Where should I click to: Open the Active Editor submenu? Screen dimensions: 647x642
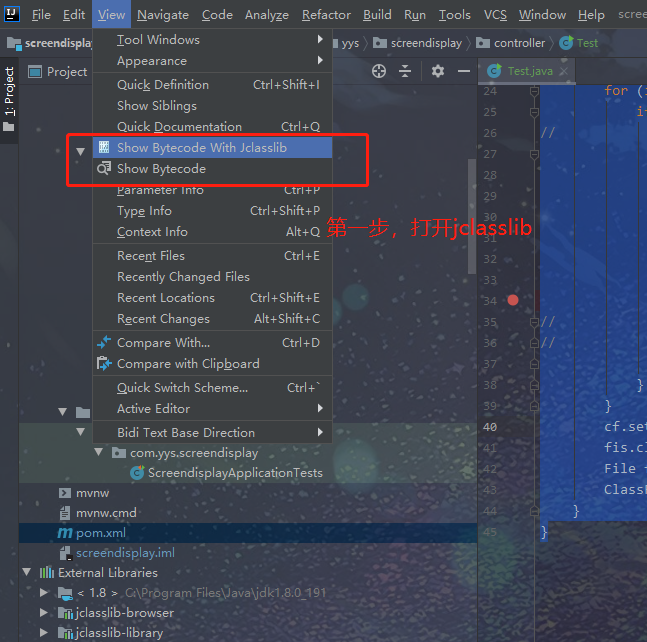[213, 408]
